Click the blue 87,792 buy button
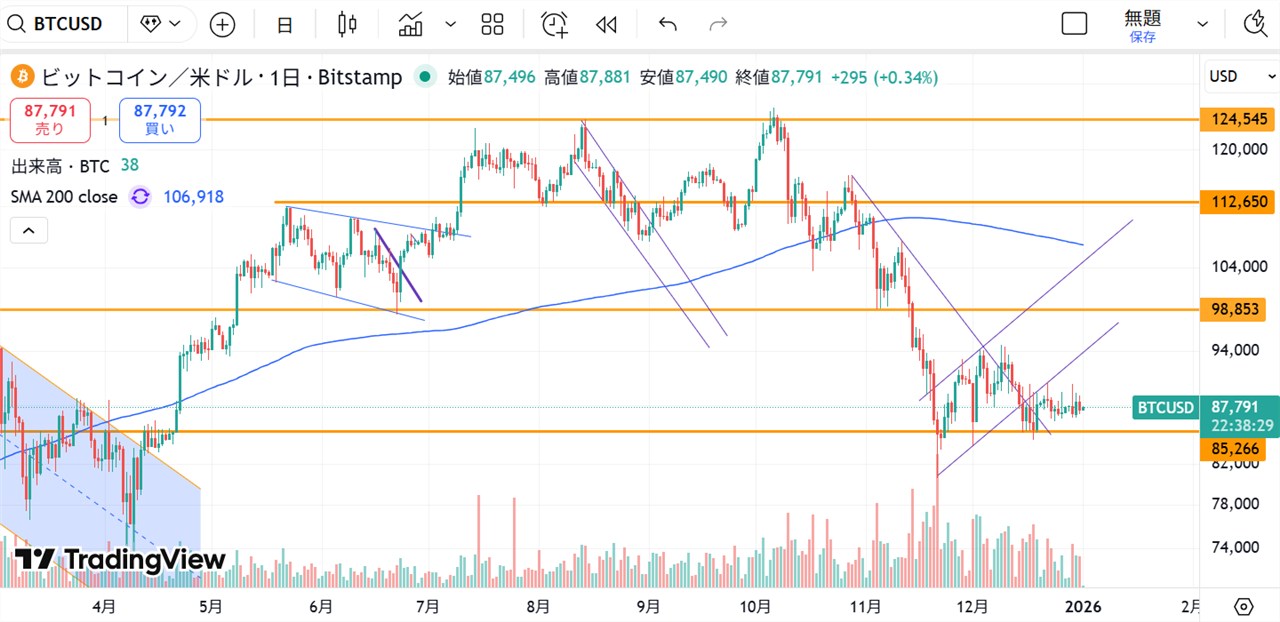 point(160,120)
